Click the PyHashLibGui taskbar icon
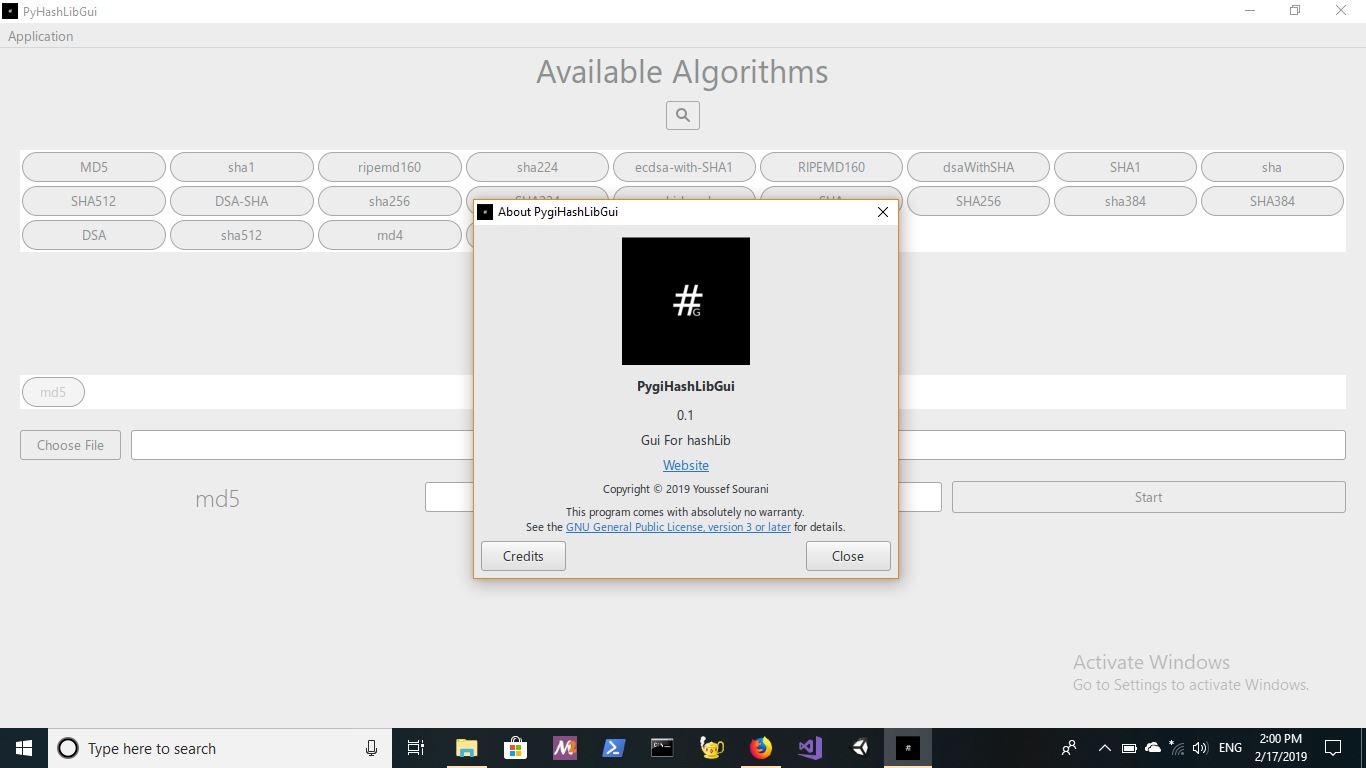 pos(908,748)
